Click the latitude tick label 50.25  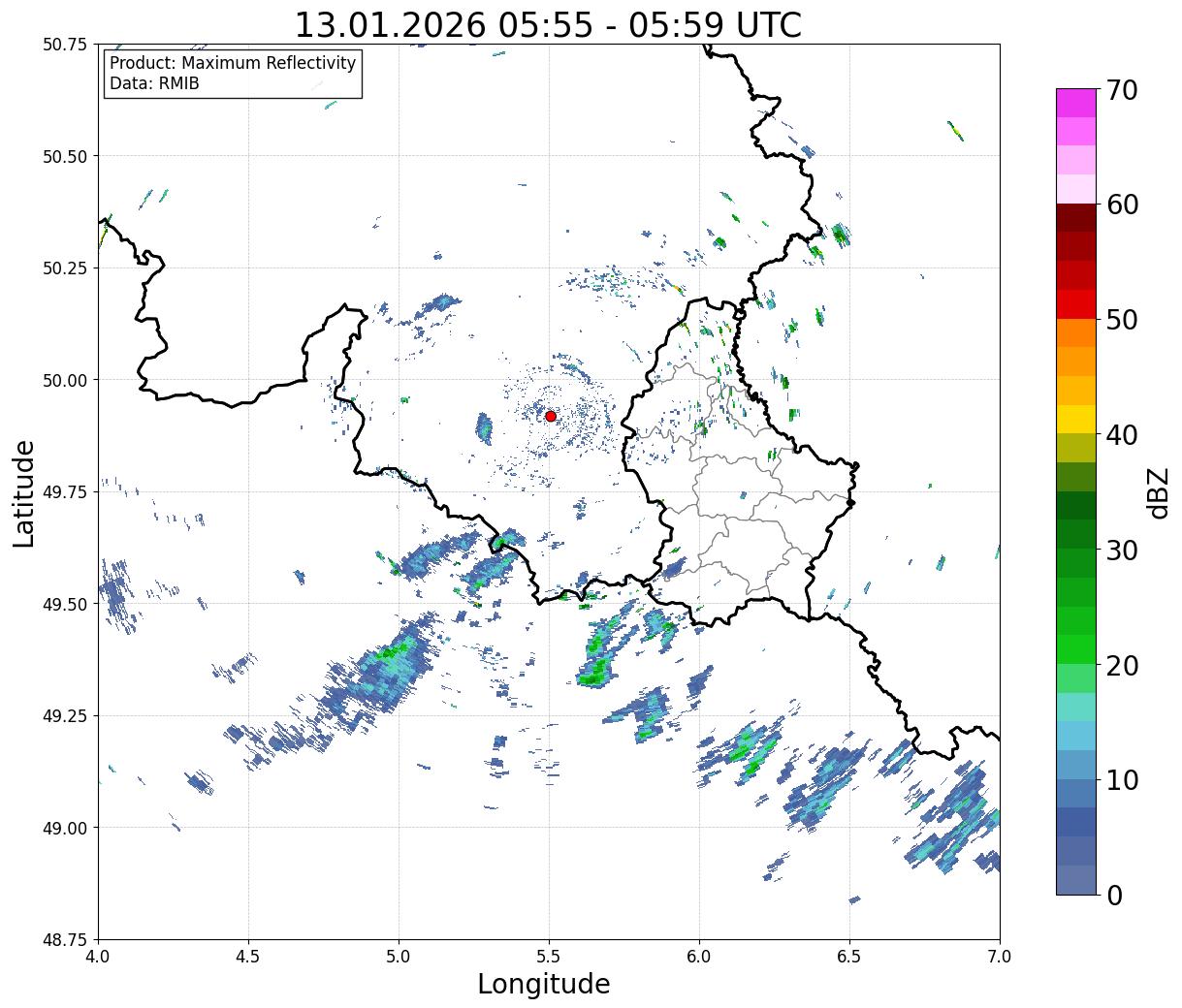(65, 268)
